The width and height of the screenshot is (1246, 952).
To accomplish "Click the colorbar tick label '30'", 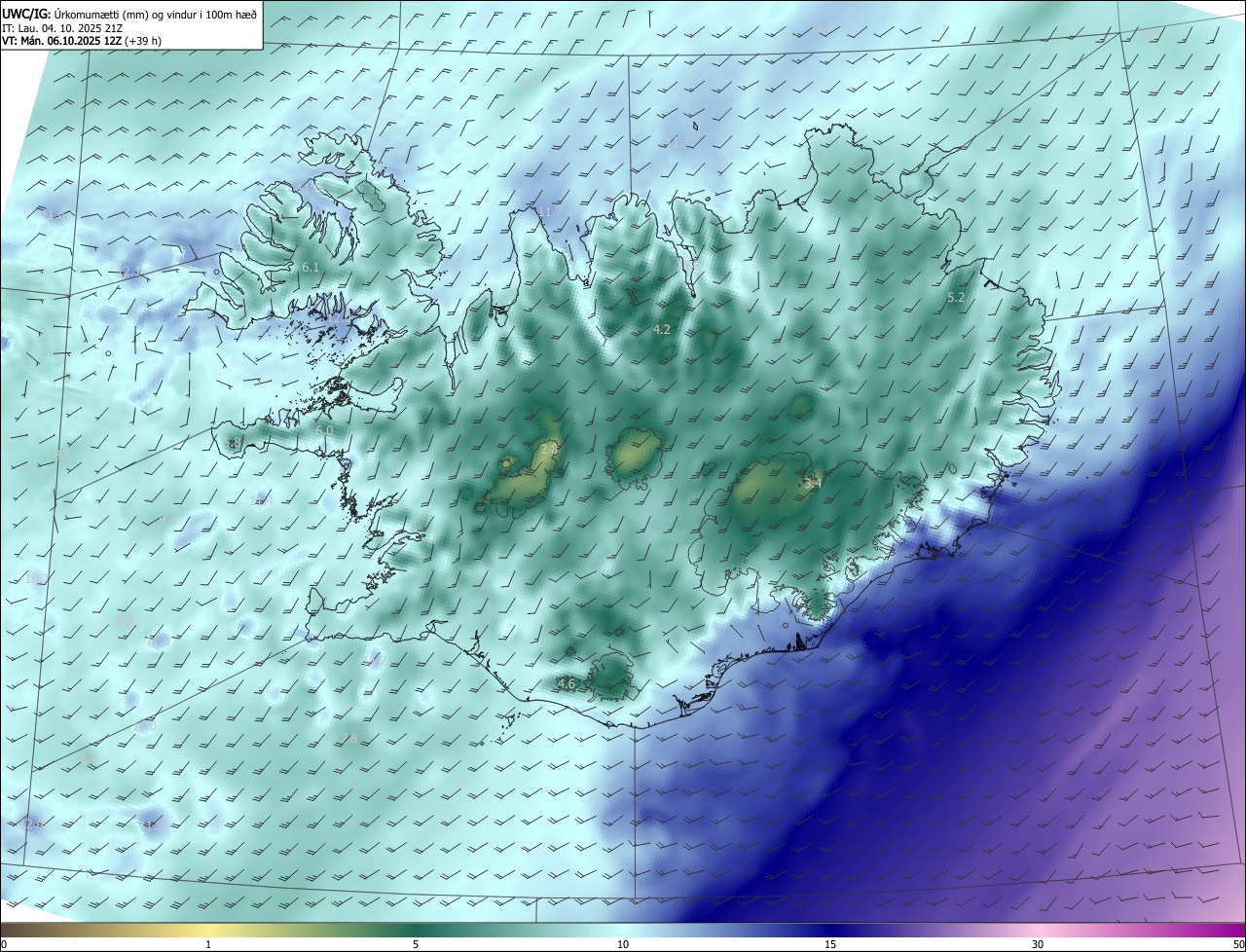I will click(x=1038, y=944).
